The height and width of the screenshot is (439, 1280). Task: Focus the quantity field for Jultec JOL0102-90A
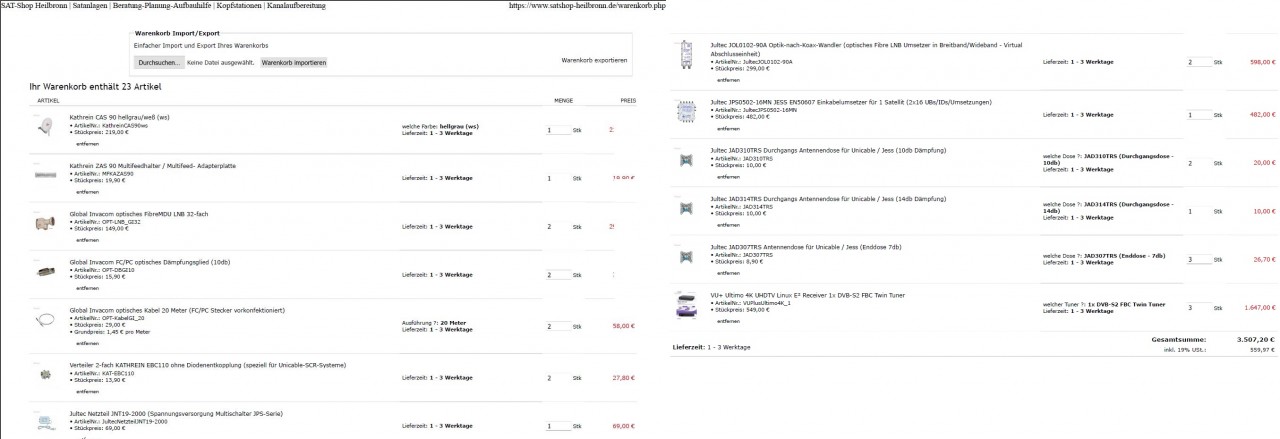point(1197,62)
